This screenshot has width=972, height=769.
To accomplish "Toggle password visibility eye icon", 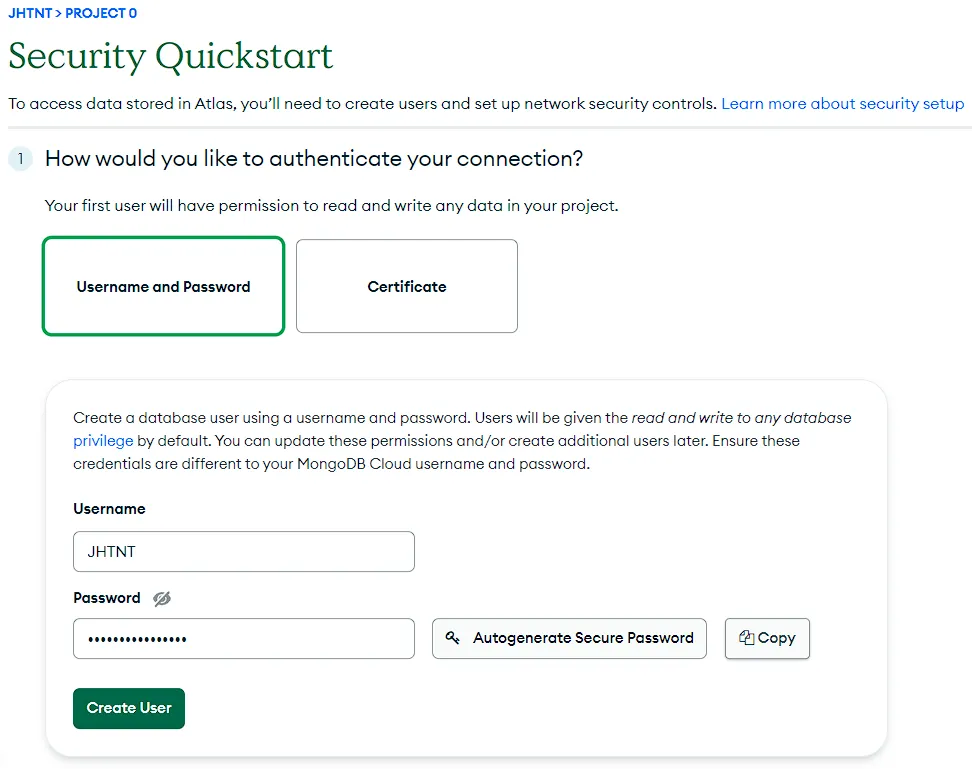I will [162, 598].
